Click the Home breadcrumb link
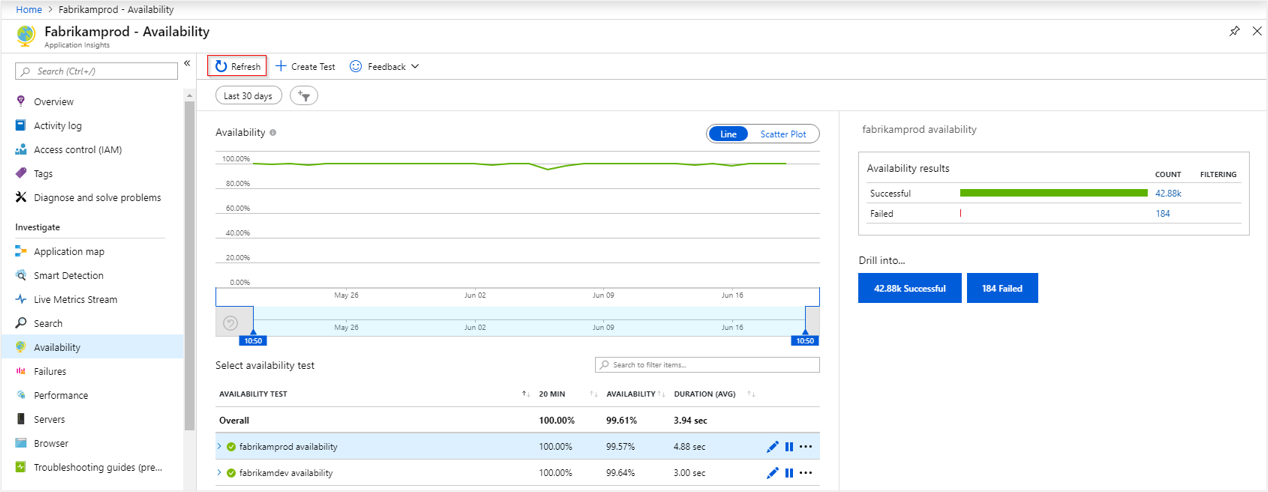Image resolution: width=1268 pixels, height=492 pixels. (x=28, y=9)
